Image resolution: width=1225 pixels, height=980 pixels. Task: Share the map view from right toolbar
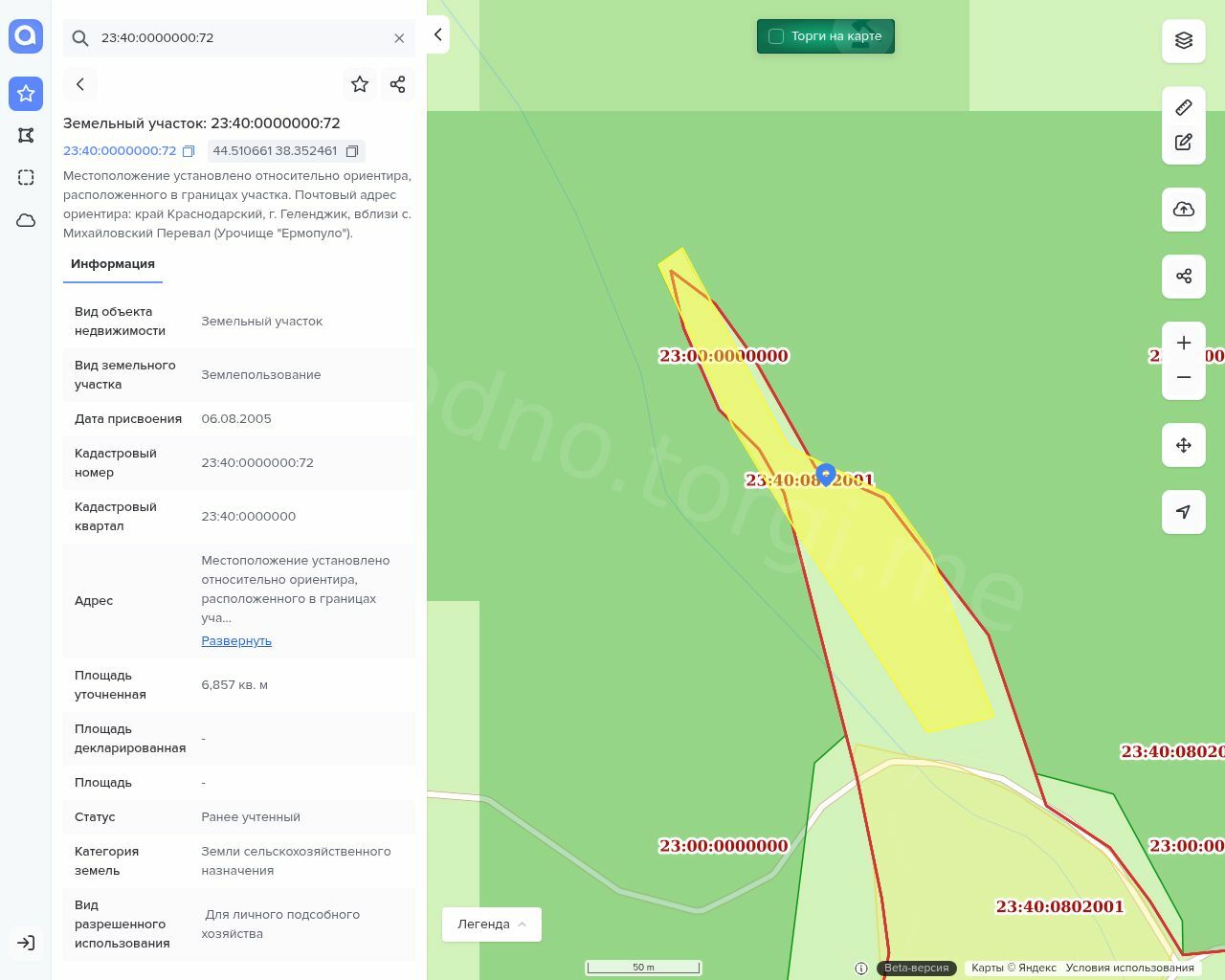[x=1183, y=277]
